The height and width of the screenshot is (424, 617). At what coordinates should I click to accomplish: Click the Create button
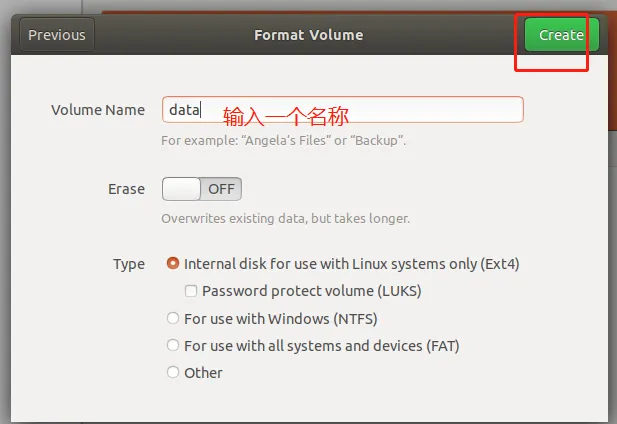[560, 35]
